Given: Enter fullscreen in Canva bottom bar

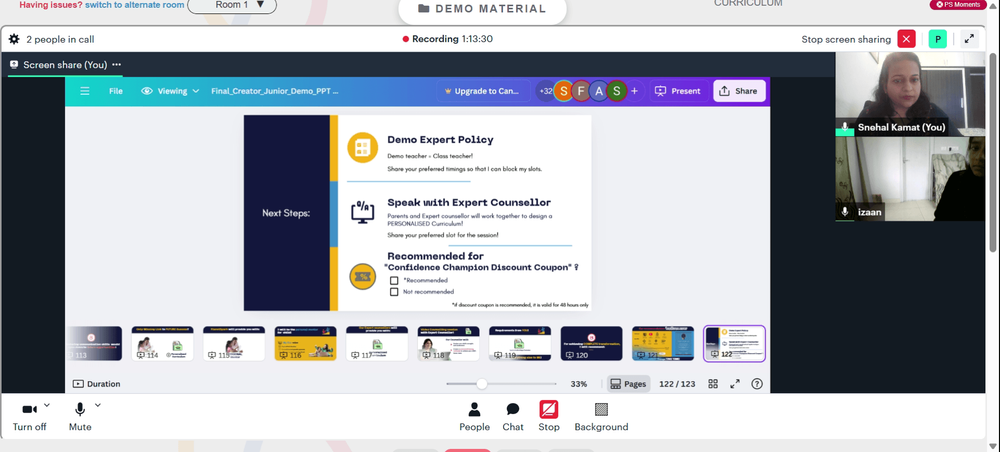Looking at the screenshot, I should pos(735,384).
